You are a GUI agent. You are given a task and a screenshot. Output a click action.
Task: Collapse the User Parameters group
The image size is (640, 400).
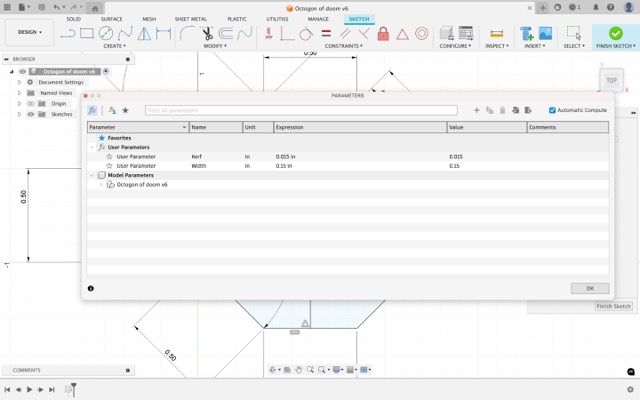[x=92, y=147]
